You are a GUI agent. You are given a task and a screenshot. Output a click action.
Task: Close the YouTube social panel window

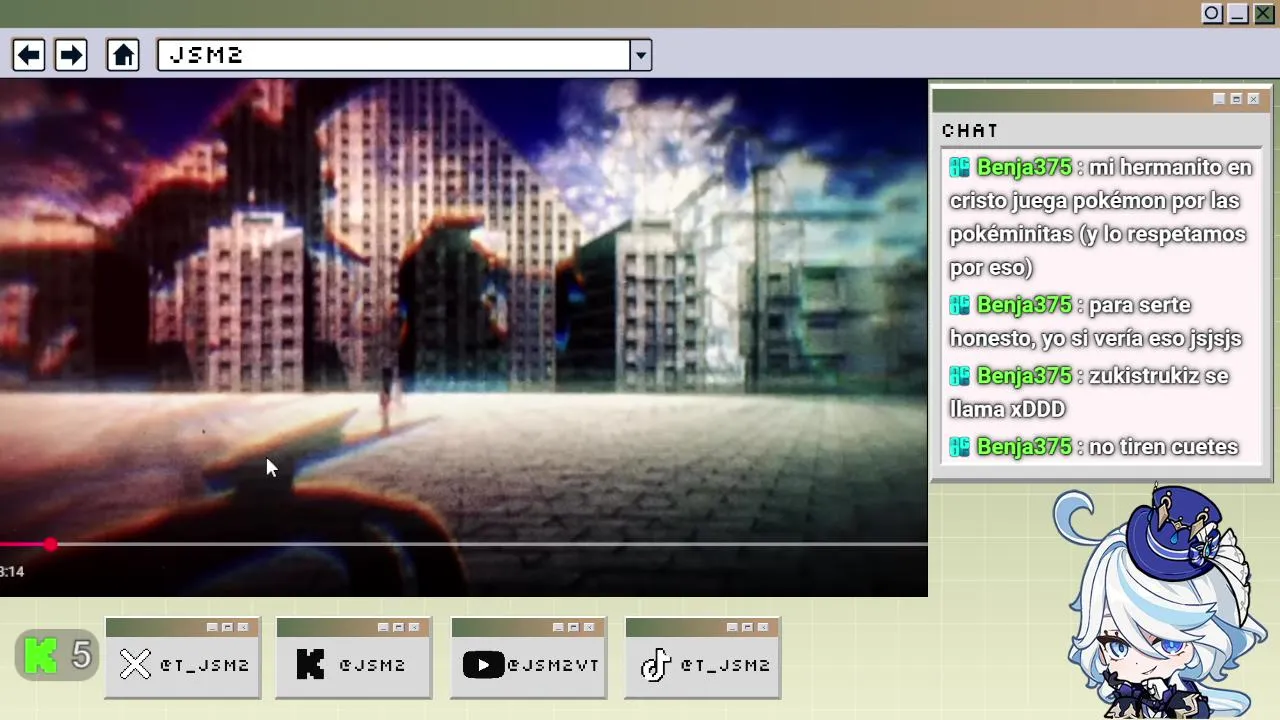coord(589,627)
